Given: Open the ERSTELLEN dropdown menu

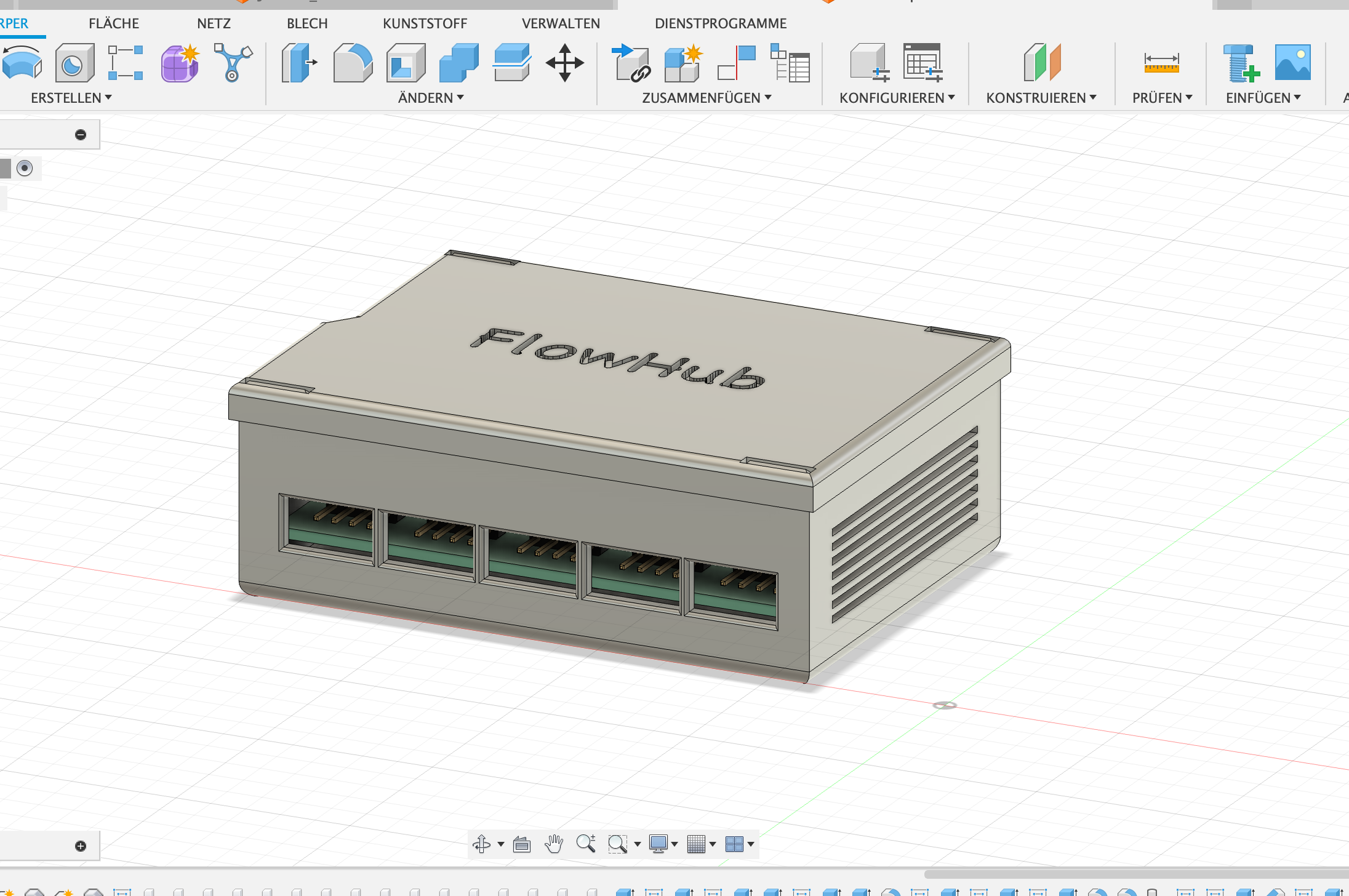Looking at the screenshot, I should [71, 98].
